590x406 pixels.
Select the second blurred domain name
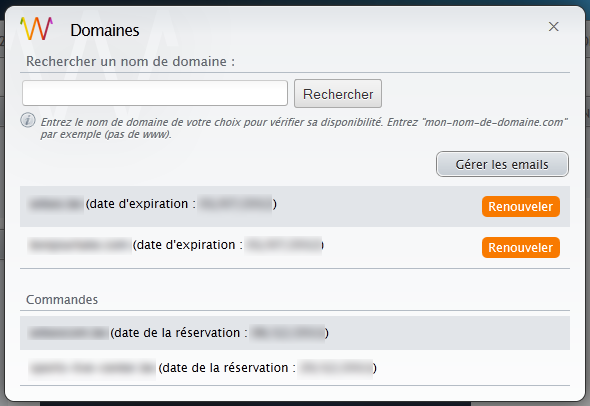(79, 245)
